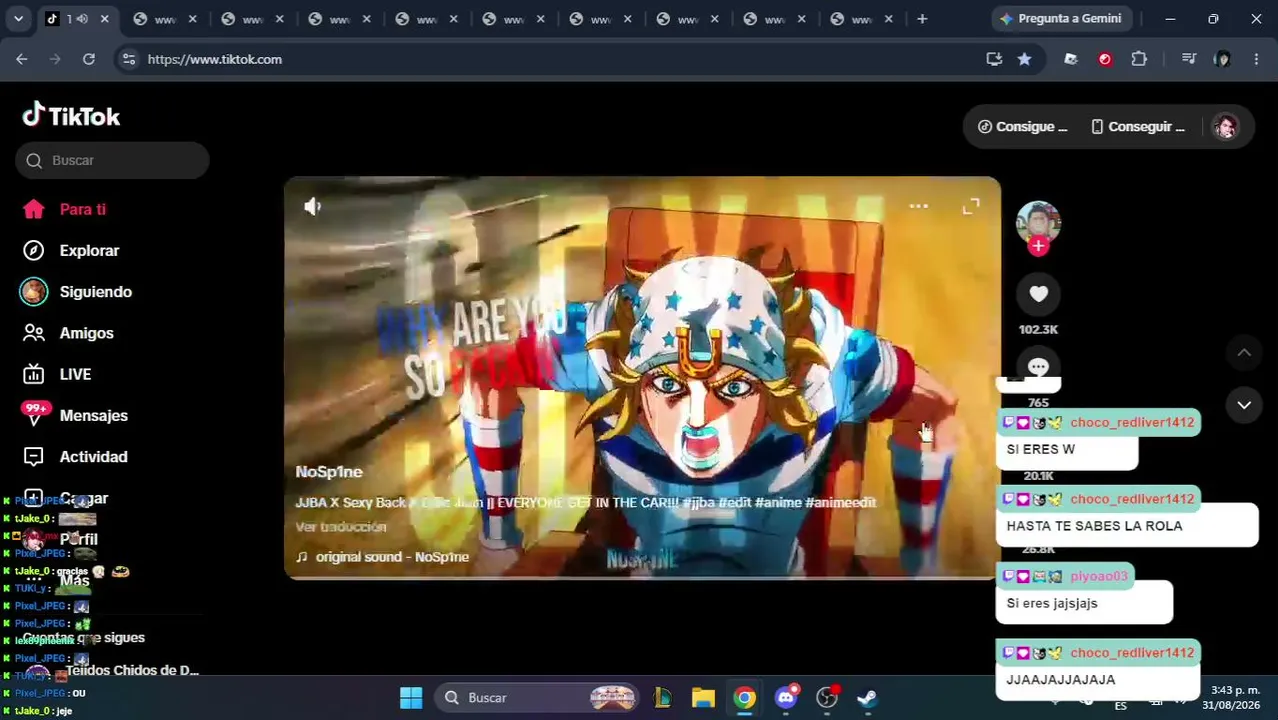Image resolution: width=1278 pixels, height=720 pixels.
Task: Open comments with speech bubble icon
Action: coord(1038,366)
